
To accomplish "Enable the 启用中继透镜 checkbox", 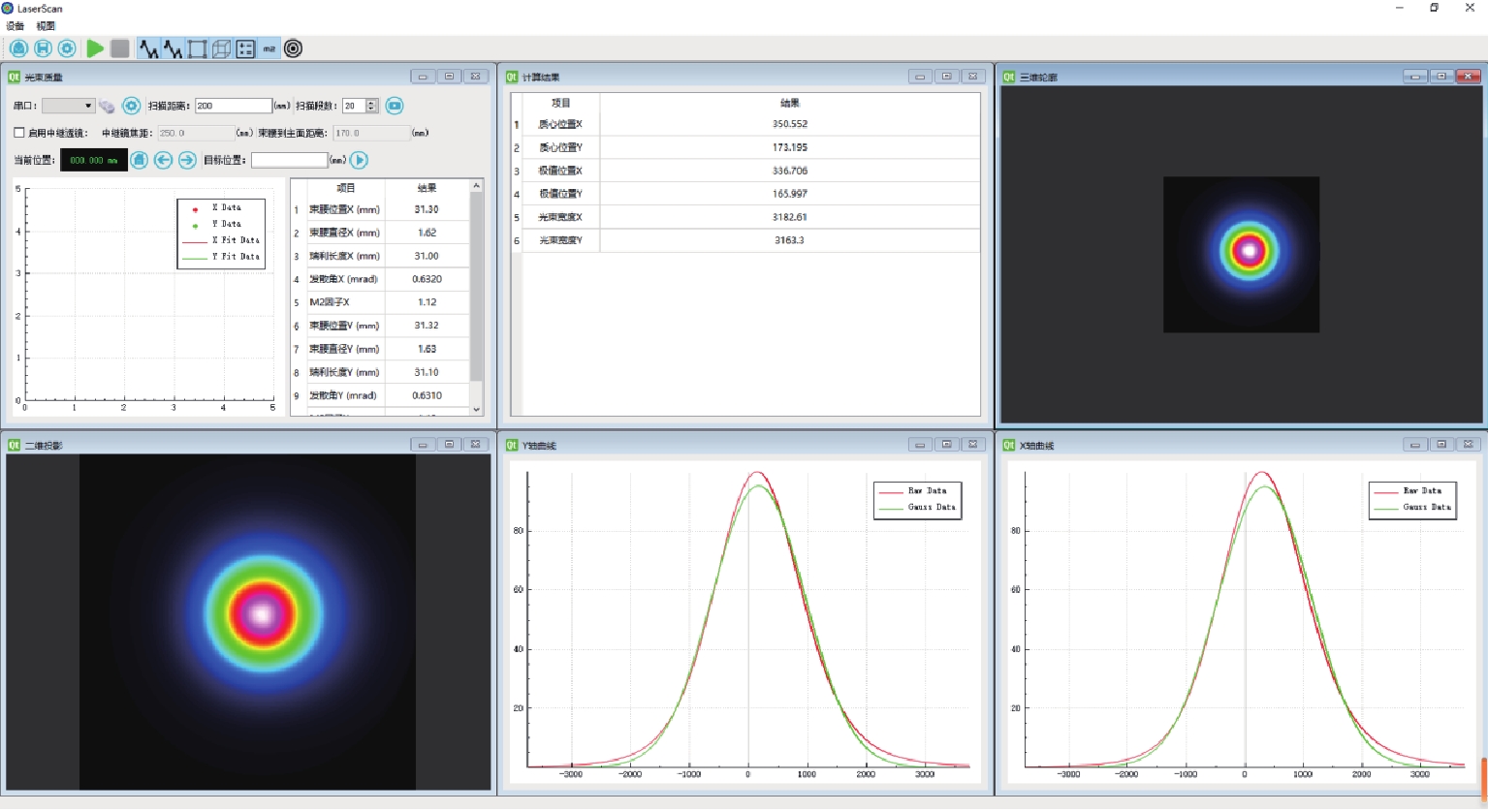I will coord(18,133).
